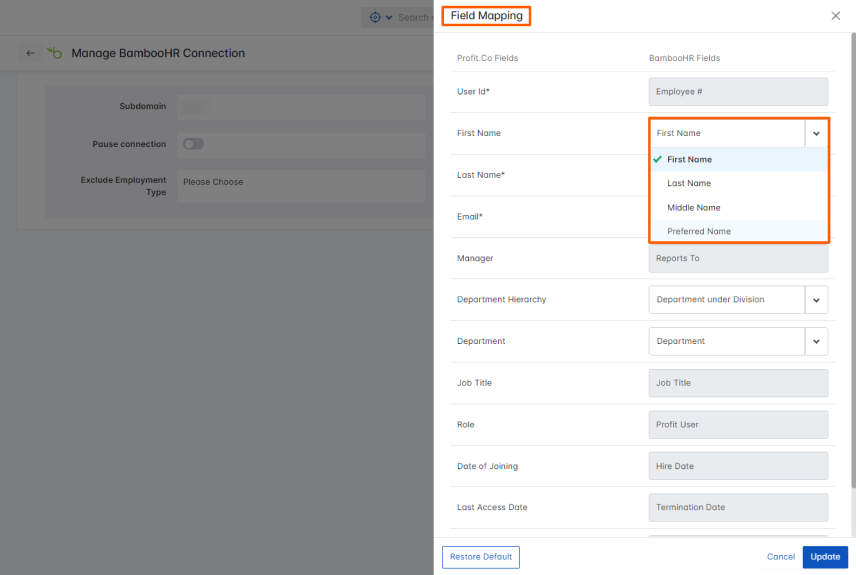Open the Exclude Employment Type chooser
Screen dimensions: 856x575
coord(301,186)
